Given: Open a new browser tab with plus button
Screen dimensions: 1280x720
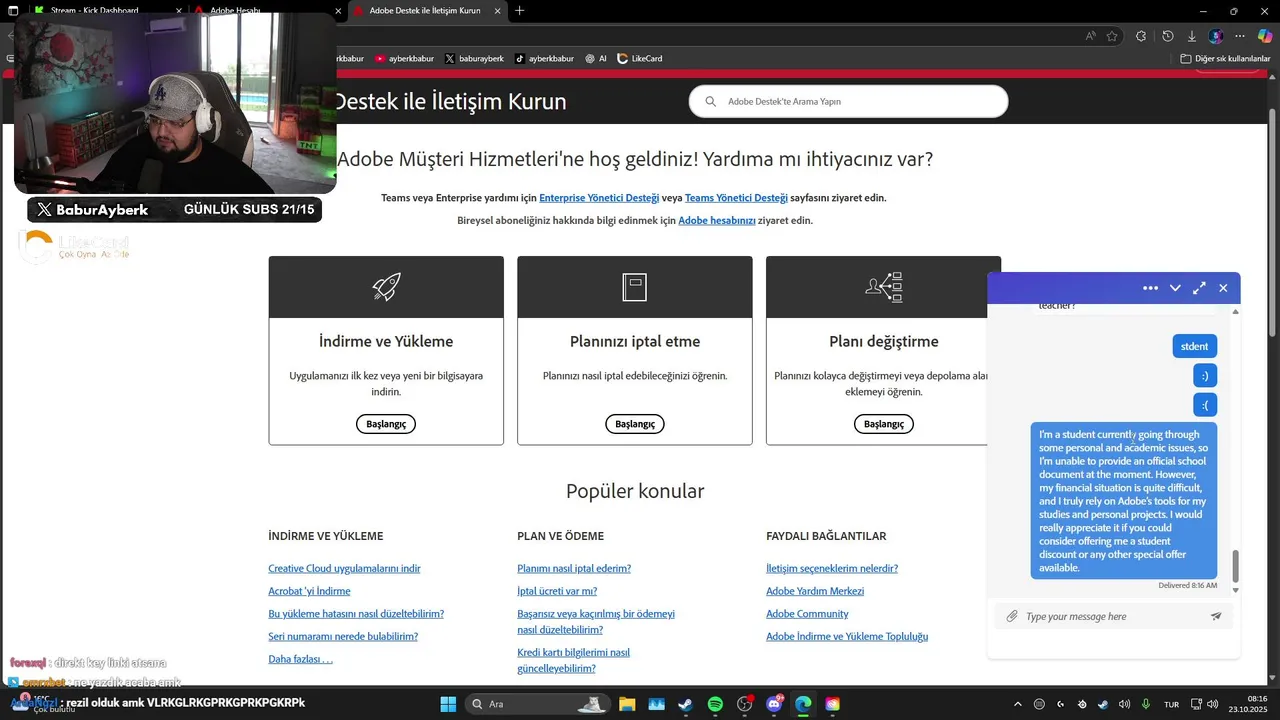Looking at the screenshot, I should tap(519, 10).
